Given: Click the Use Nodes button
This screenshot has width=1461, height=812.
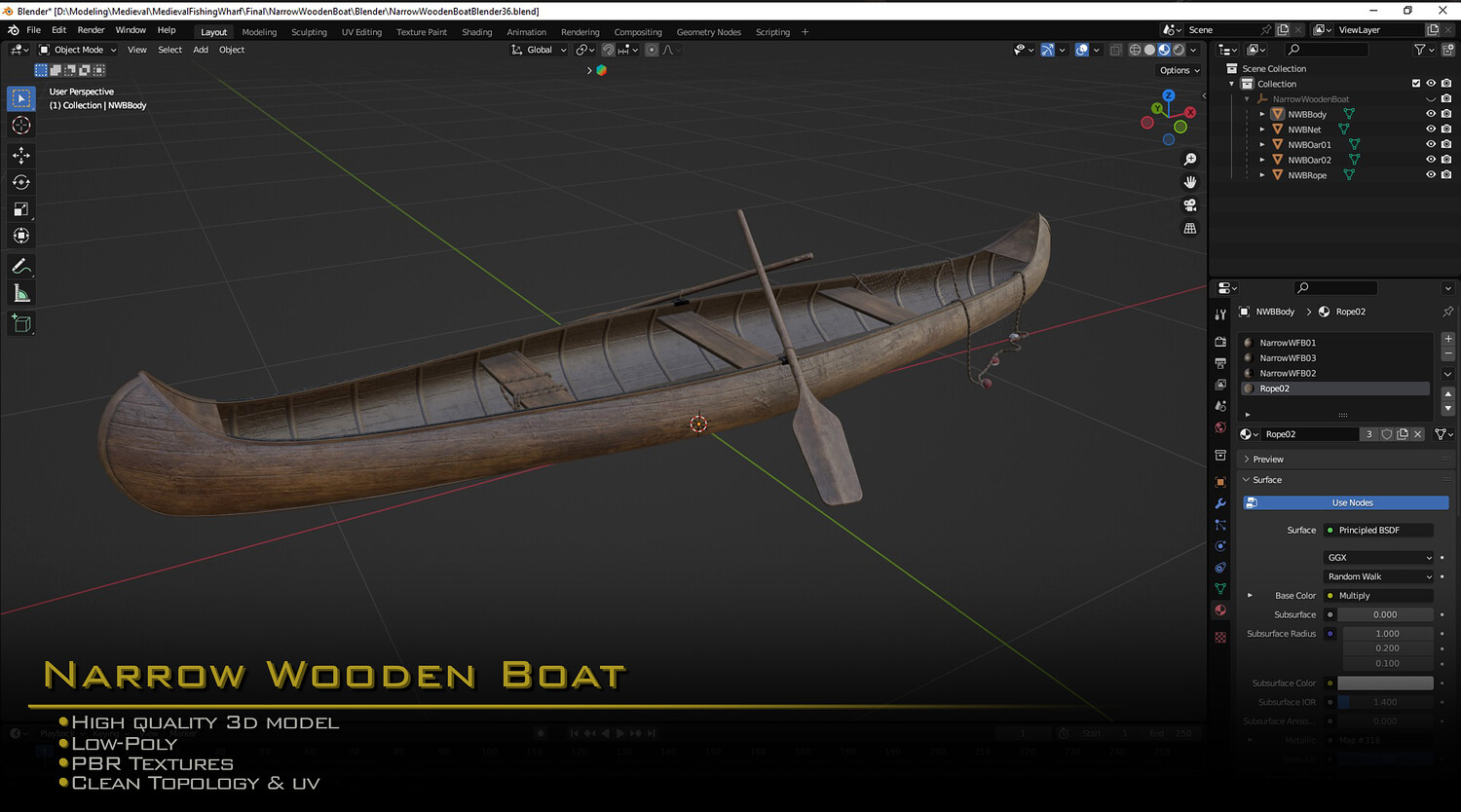Looking at the screenshot, I should [1346, 503].
